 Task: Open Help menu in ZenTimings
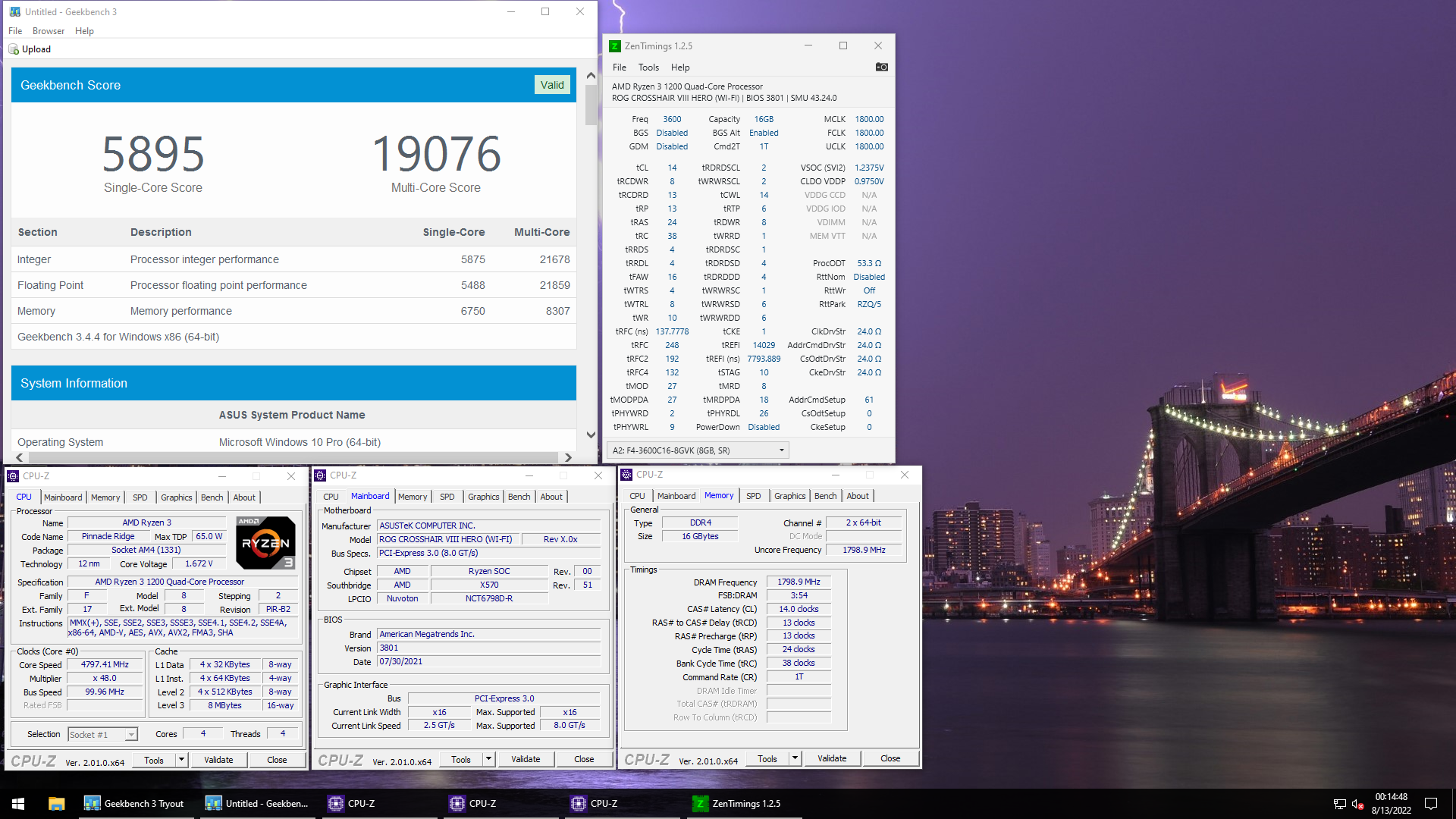point(680,67)
